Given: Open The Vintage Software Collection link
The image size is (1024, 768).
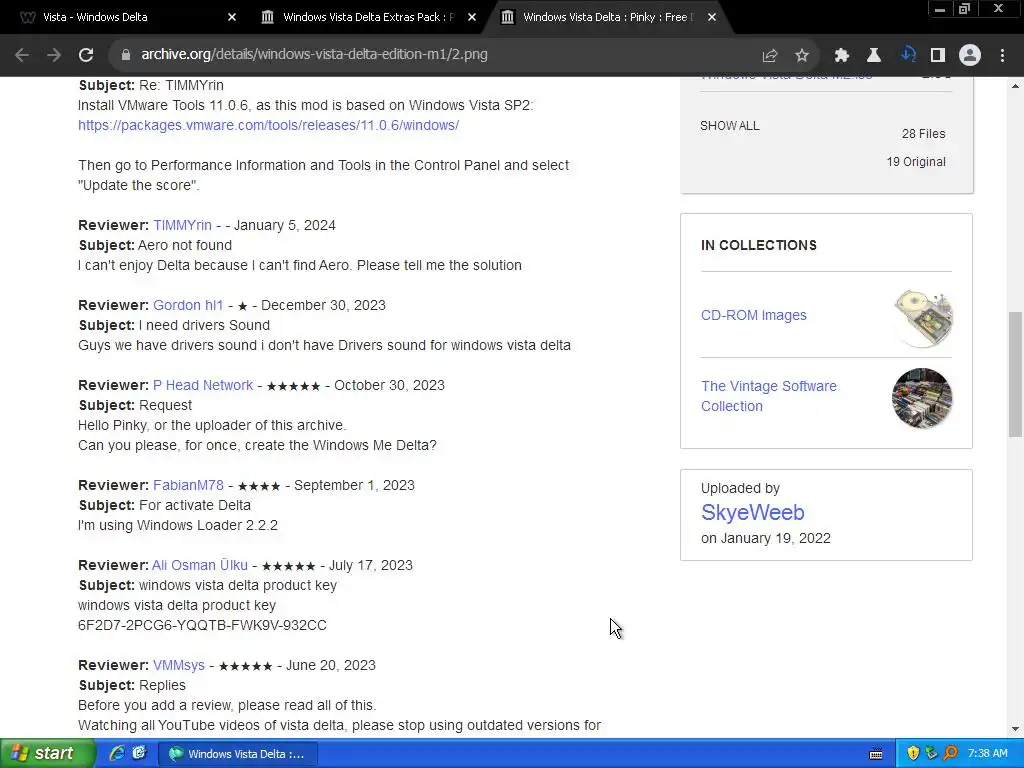Looking at the screenshot, I should tap(769, 396).
